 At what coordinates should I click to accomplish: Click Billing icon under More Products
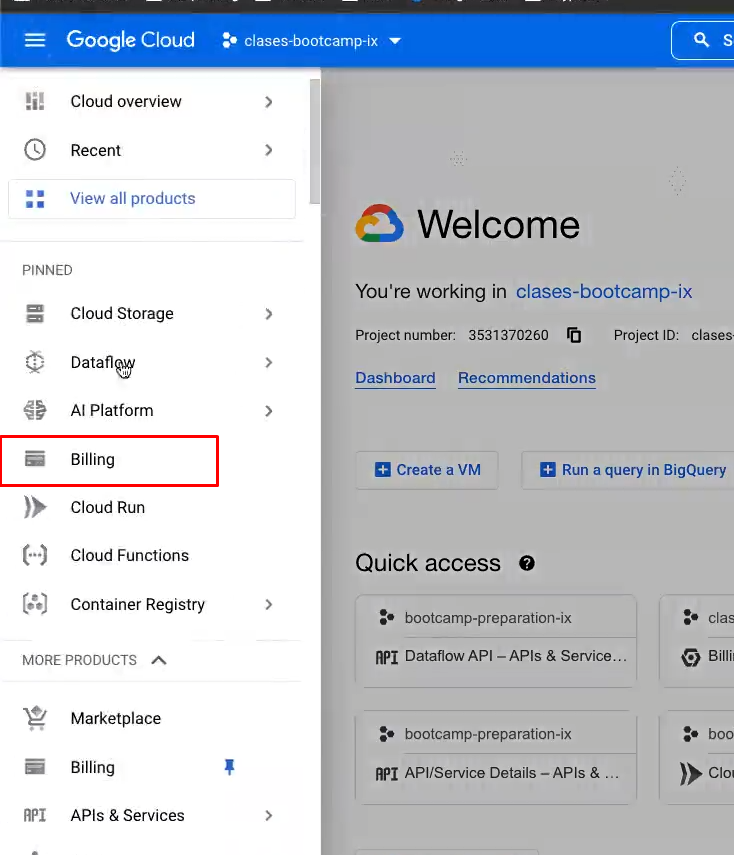[35, 767]
